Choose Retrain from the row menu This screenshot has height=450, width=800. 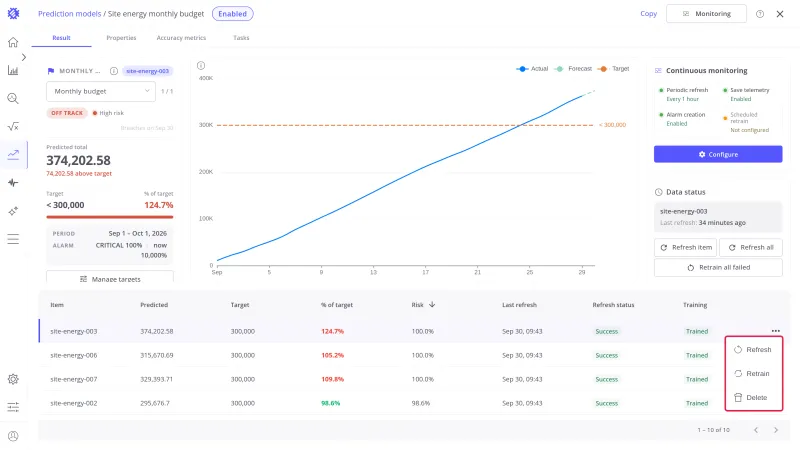coord(754,373)
